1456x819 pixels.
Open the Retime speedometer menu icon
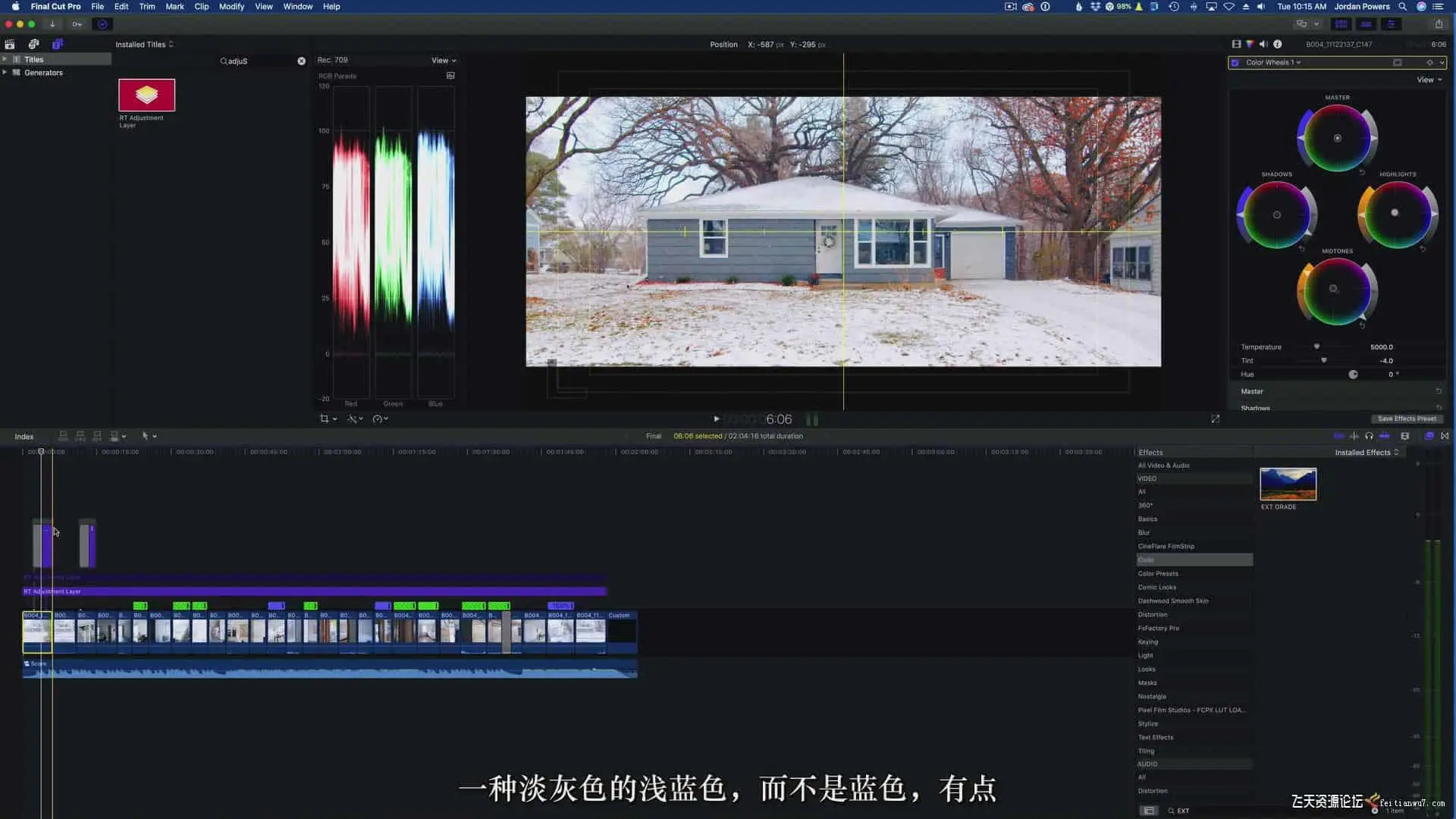(378, 419)
